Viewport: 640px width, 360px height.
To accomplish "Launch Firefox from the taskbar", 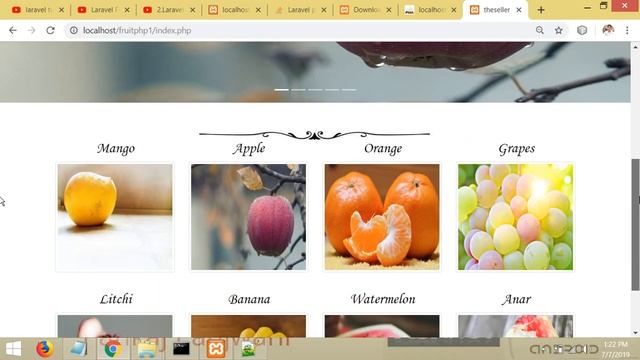I will tap(44, 349).
